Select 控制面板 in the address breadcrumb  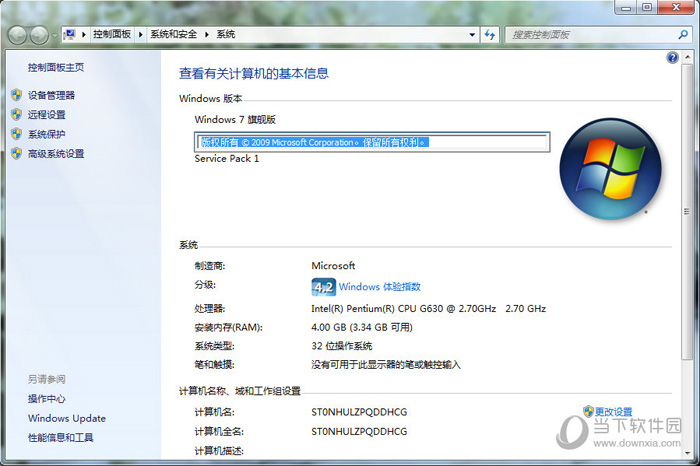point(112,34)
